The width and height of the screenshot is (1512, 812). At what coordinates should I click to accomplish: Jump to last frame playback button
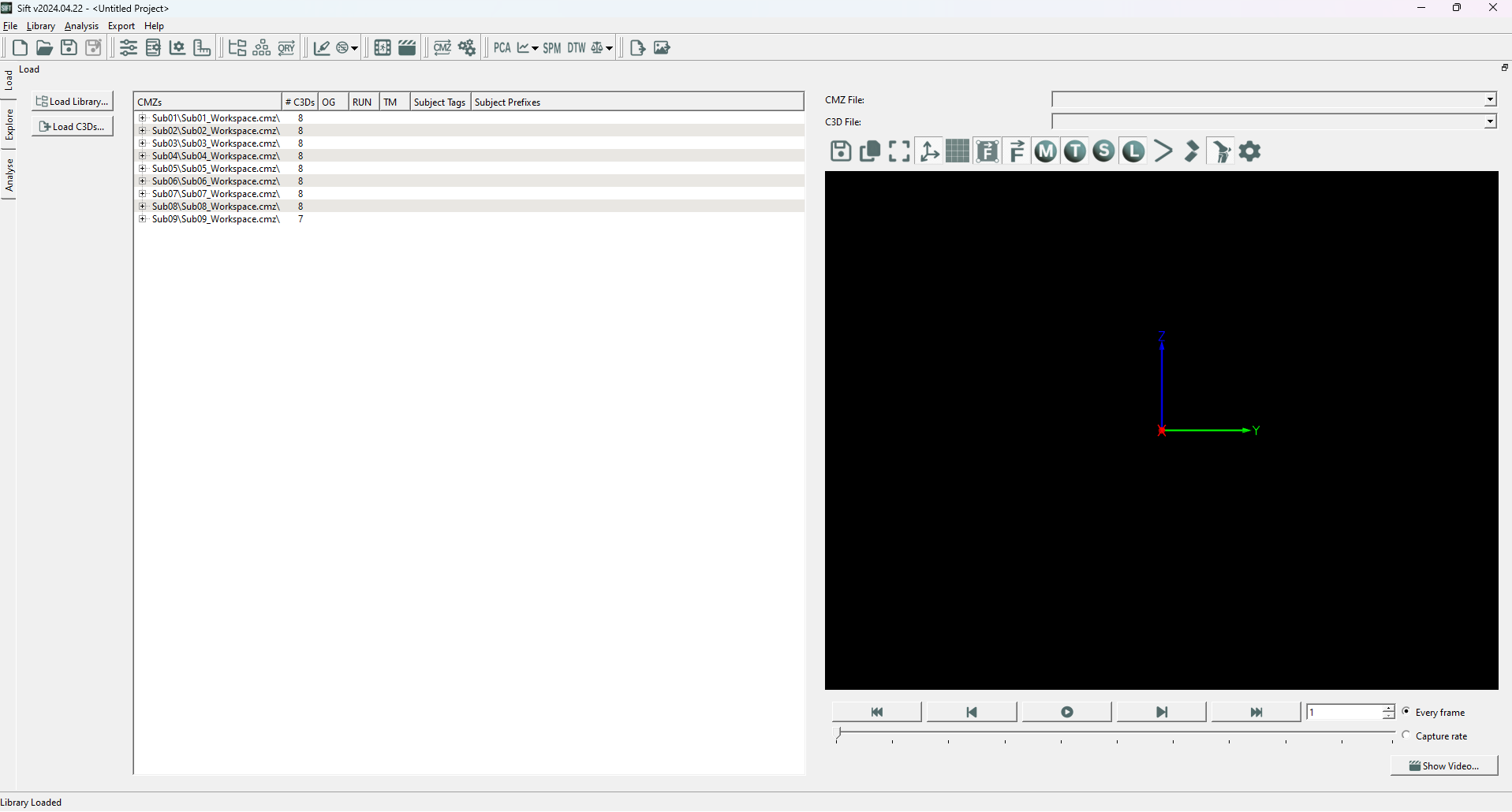point(1256,713)
